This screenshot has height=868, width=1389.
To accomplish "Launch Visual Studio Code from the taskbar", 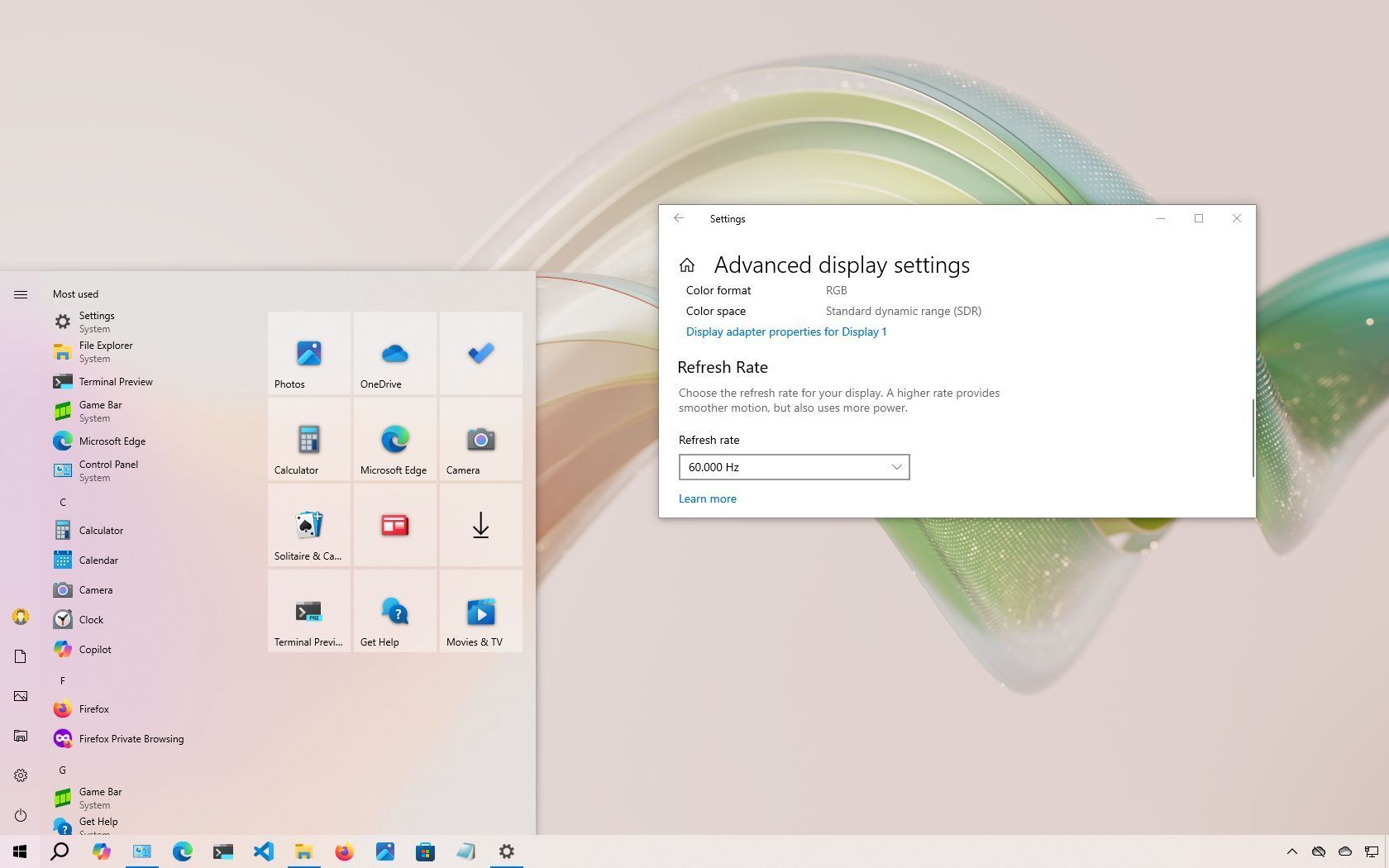I will pos(264,851).
